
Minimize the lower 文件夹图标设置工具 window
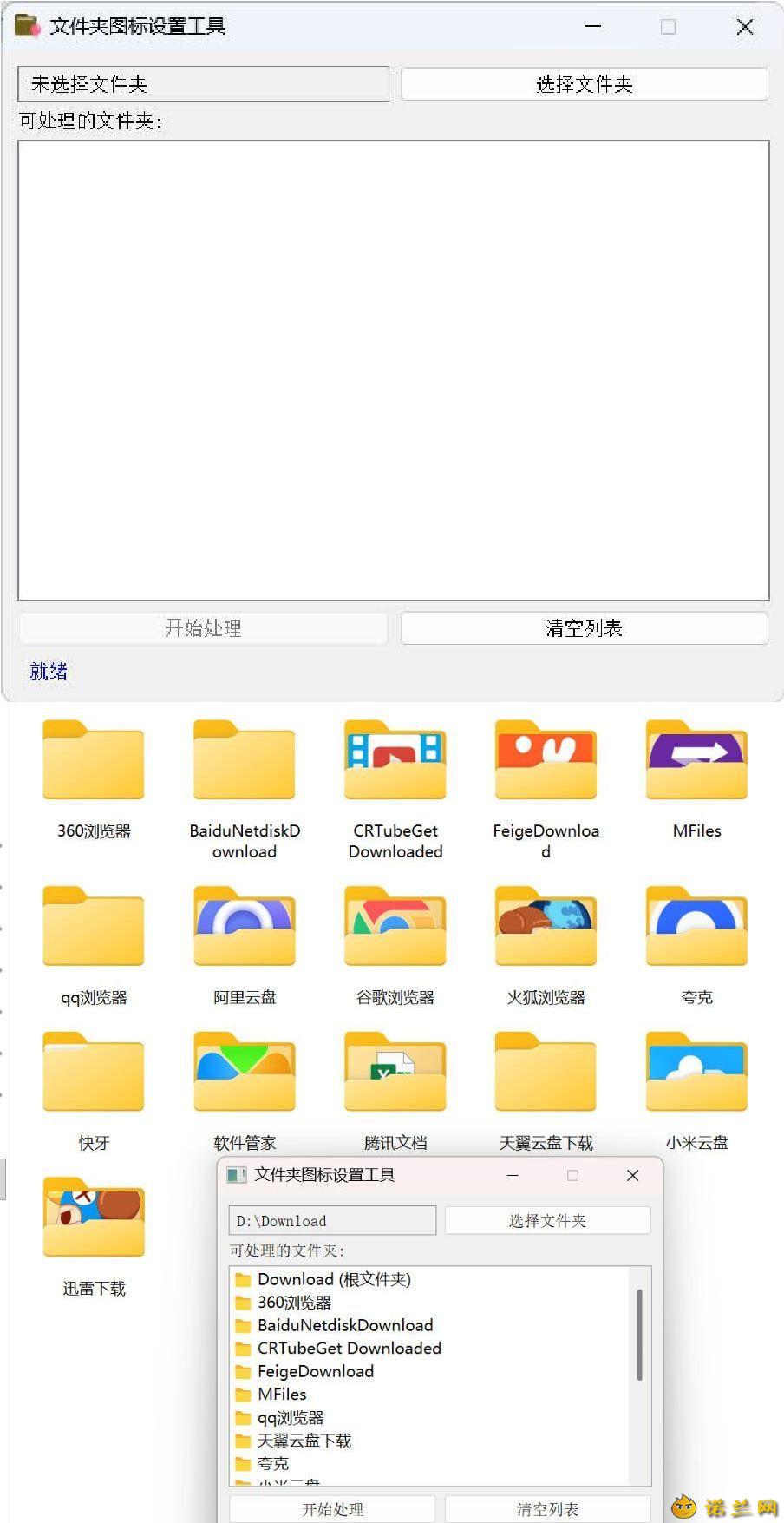(513, 1175)
